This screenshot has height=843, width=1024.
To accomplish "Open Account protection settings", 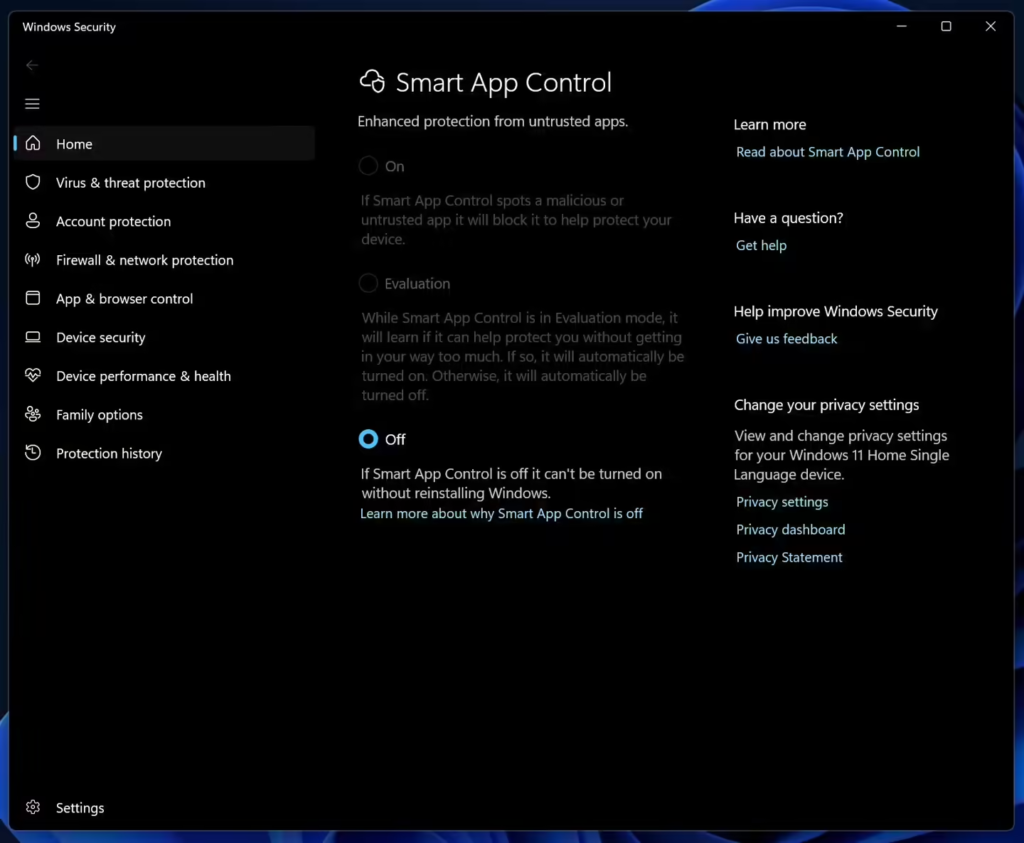I will pos(114,221).
